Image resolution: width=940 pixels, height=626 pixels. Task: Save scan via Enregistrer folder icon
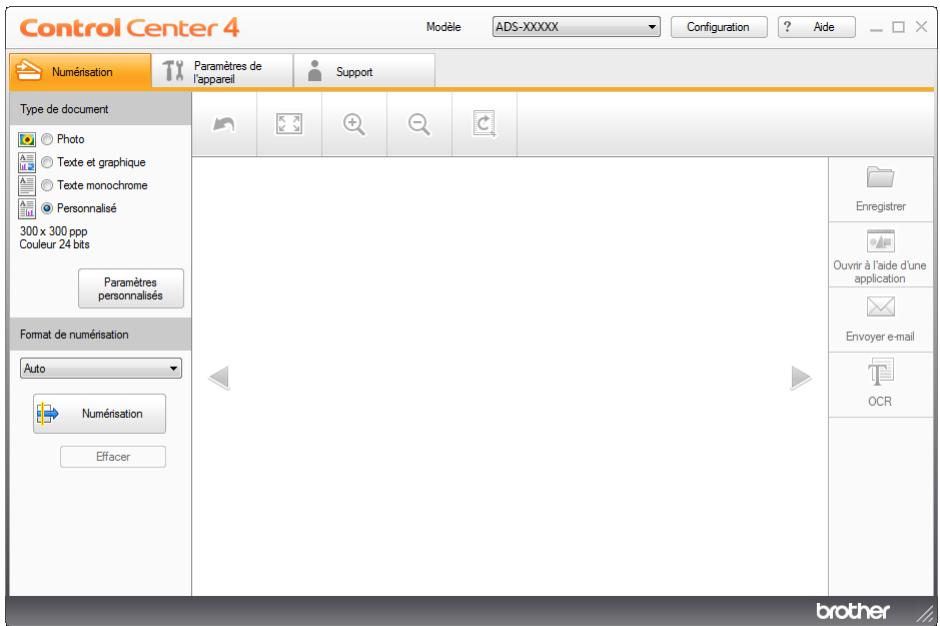(880, 177)
